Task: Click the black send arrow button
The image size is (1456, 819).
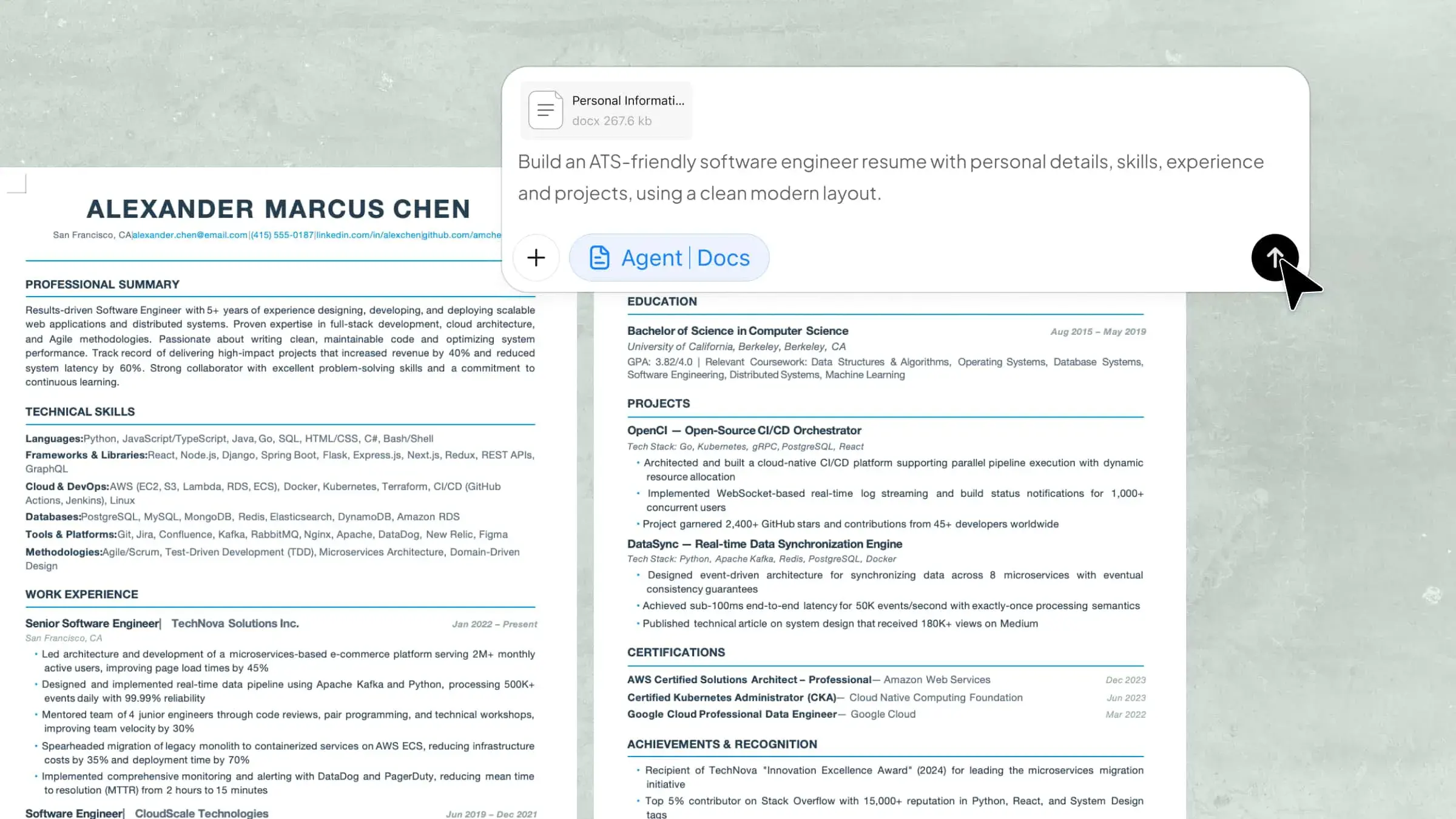Action: pyautogui.click(x=1275, y=257)
